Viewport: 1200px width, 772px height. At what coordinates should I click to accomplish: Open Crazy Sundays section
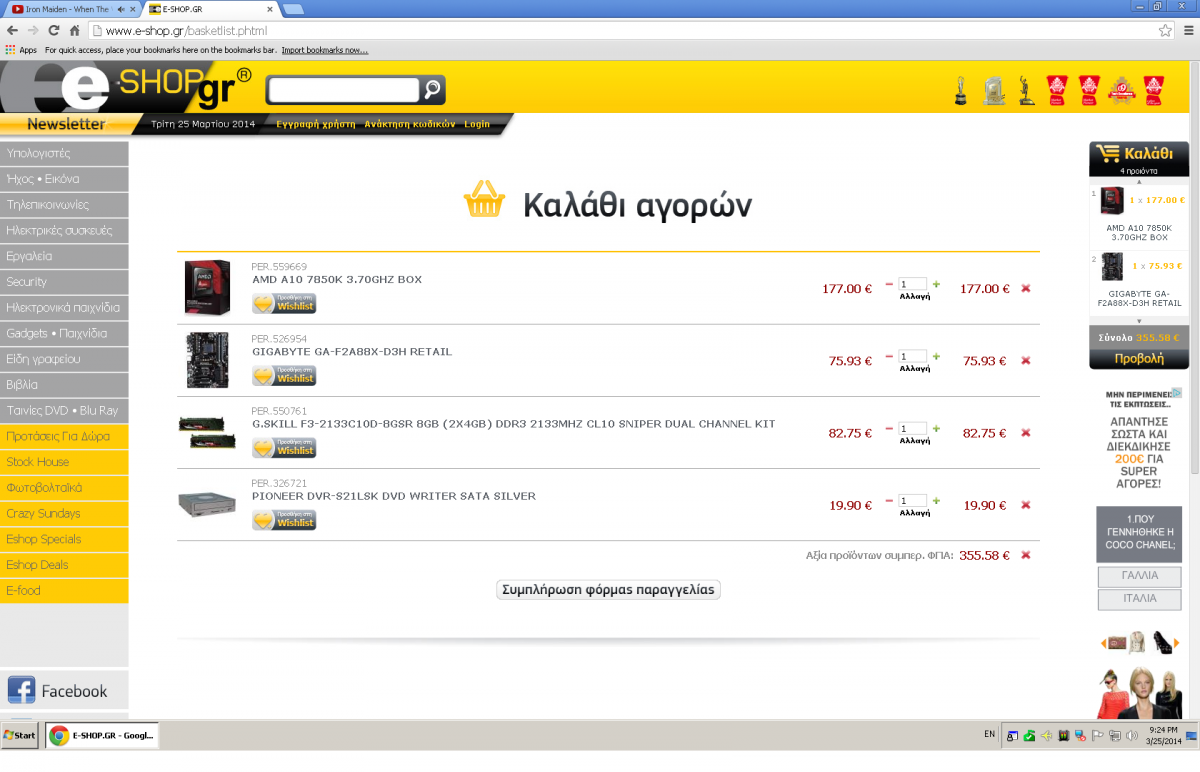click(64, 513)
